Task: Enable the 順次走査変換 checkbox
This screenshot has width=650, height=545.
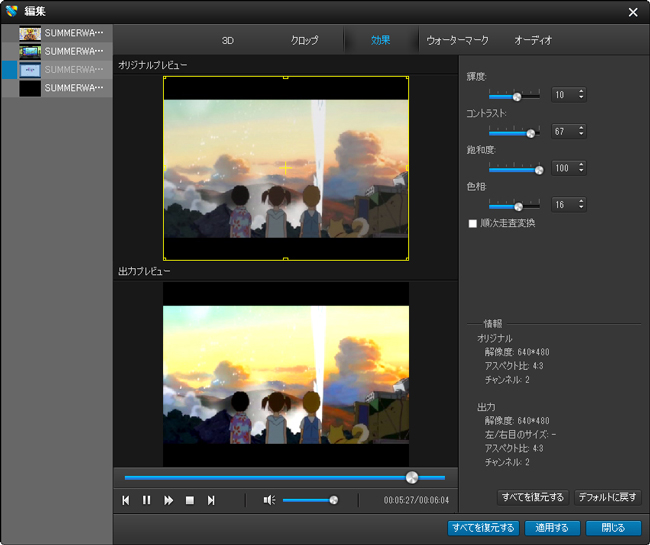Action: coord(473,223)
